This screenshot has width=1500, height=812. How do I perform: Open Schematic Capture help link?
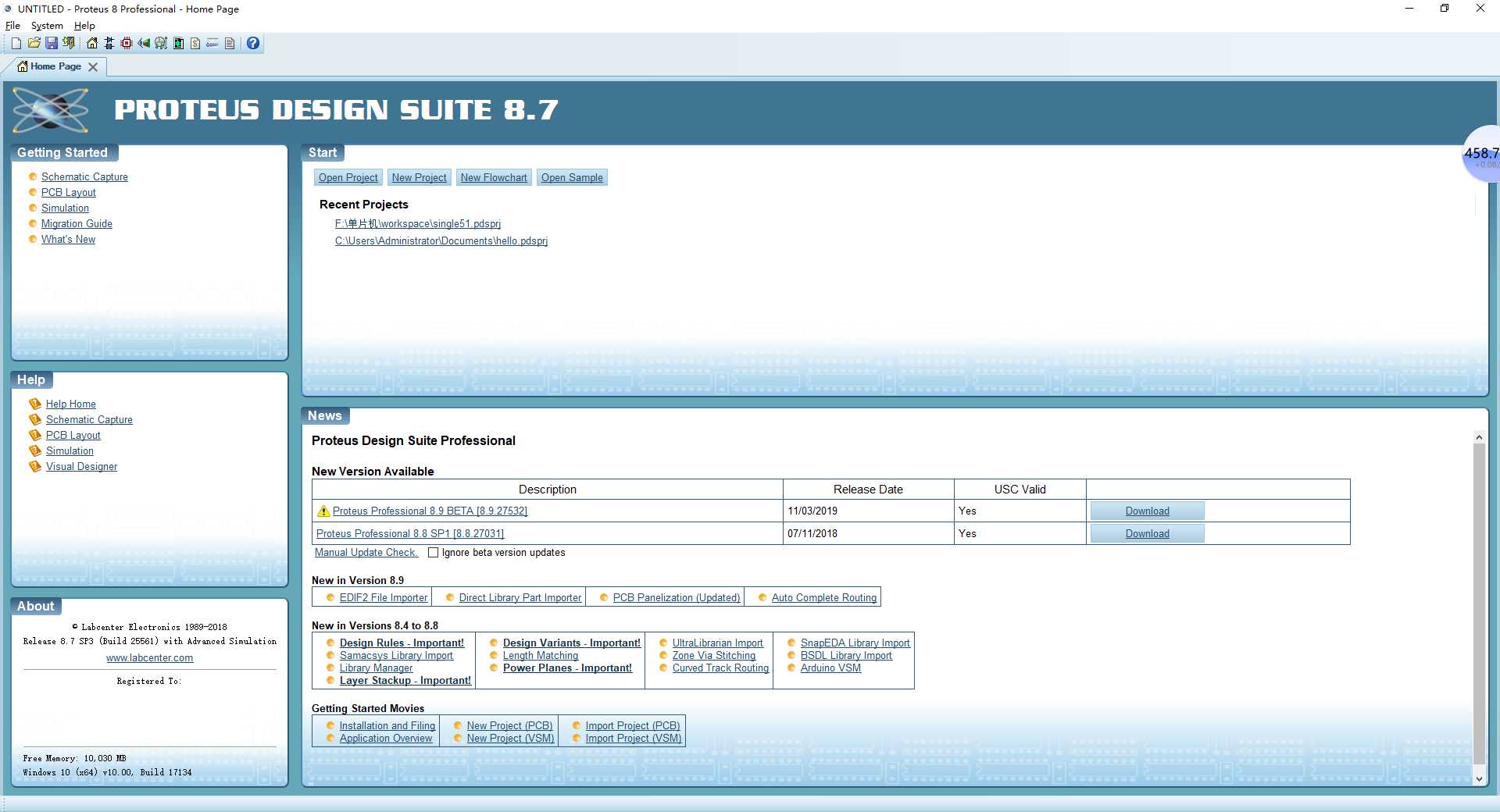(89, 420)
